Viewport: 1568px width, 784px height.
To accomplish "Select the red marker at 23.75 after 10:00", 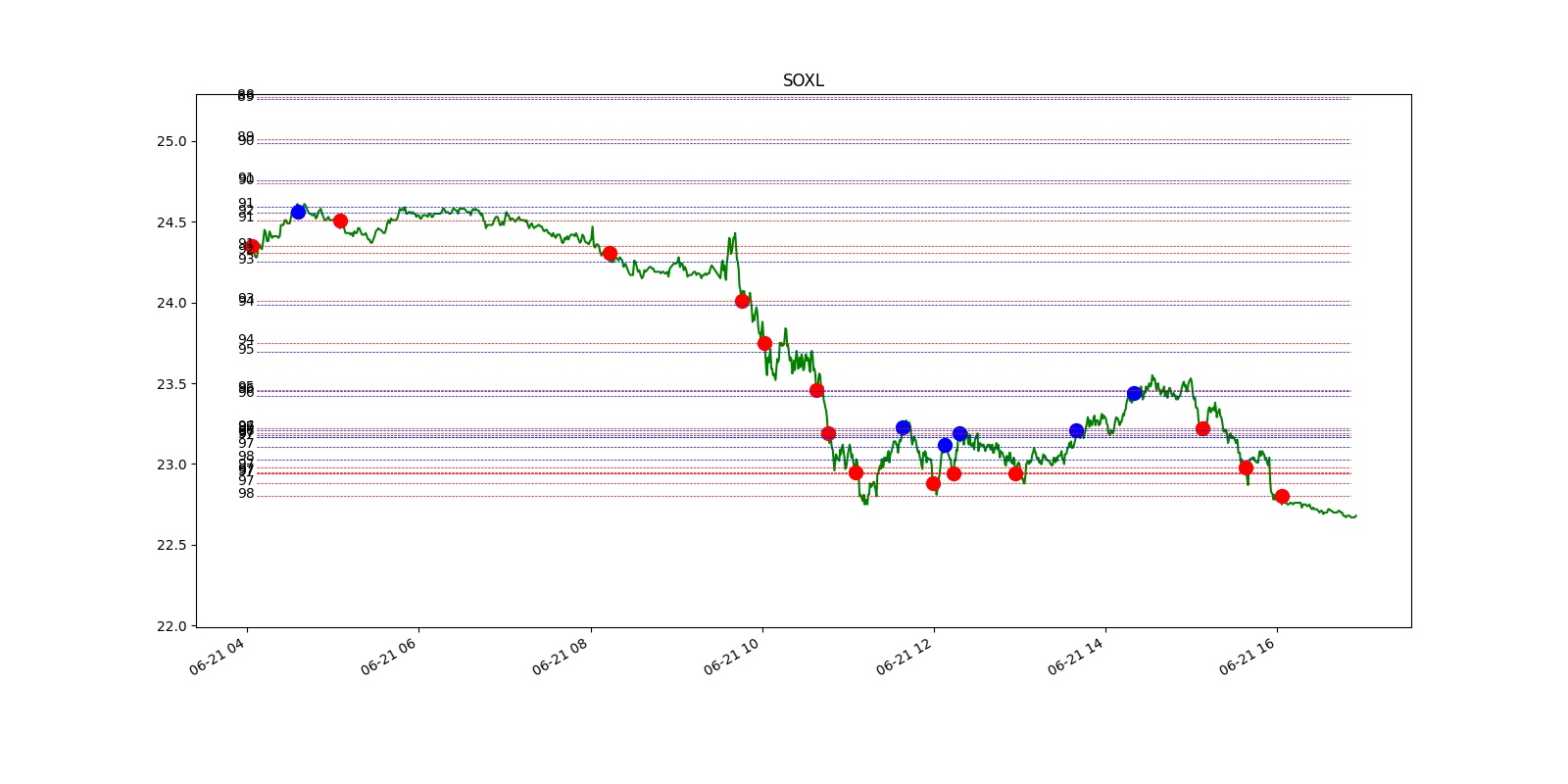I will tap(764, 343).
